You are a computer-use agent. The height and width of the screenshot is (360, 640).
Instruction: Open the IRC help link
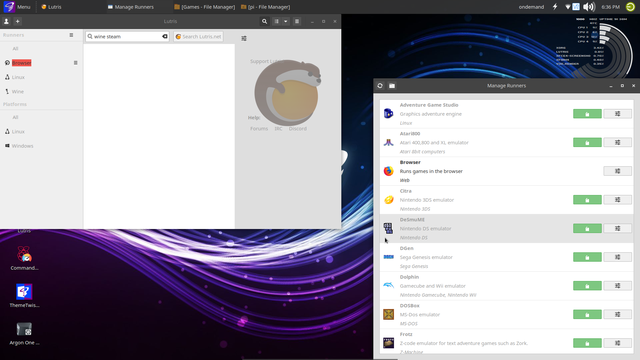coord(278,129)
